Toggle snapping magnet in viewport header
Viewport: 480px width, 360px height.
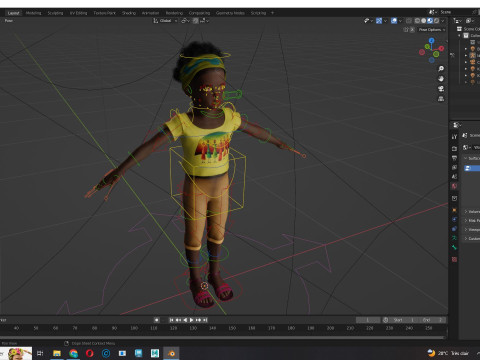click(x=196, y=21)
